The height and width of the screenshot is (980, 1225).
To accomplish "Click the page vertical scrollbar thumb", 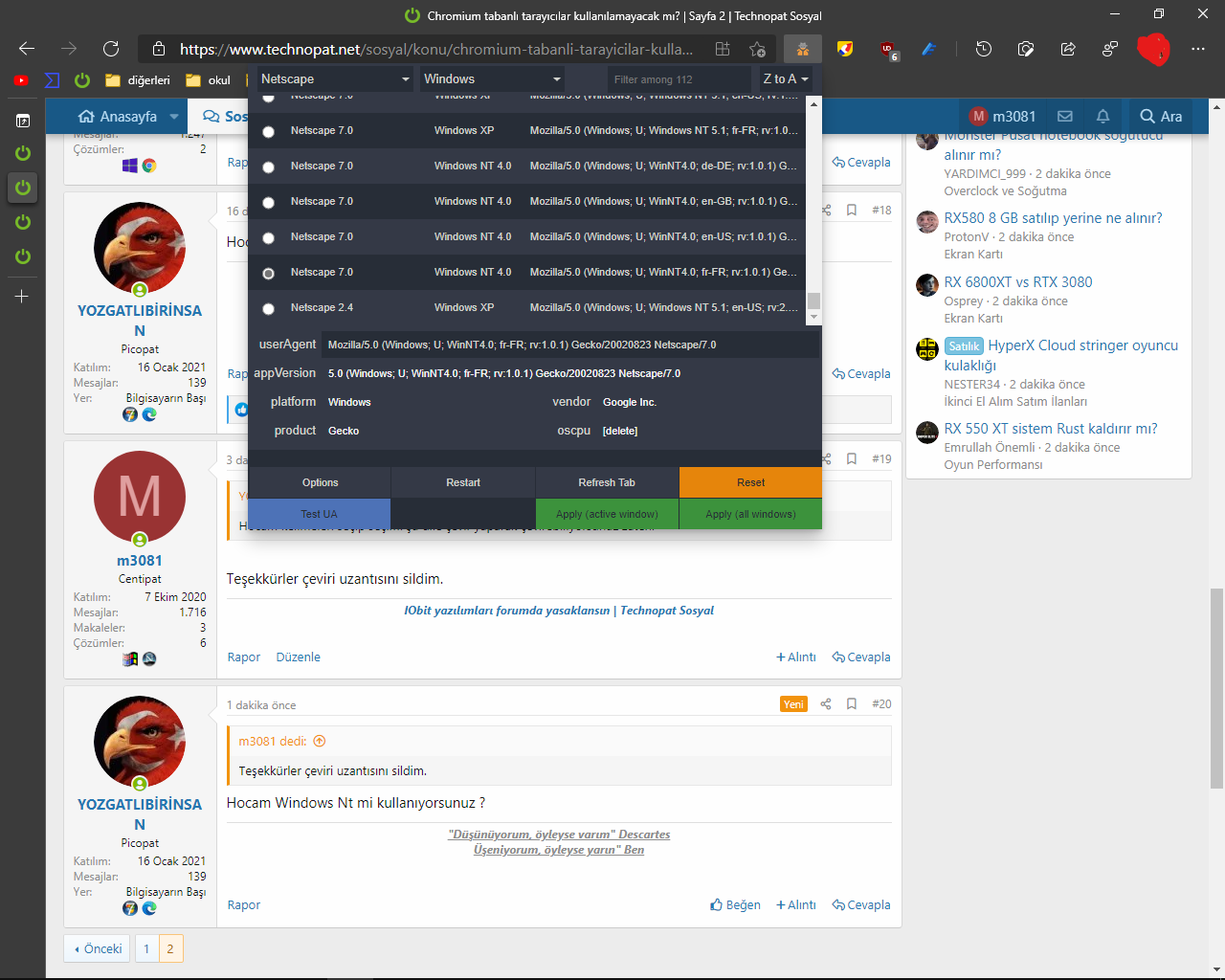I will [1216, 689].
